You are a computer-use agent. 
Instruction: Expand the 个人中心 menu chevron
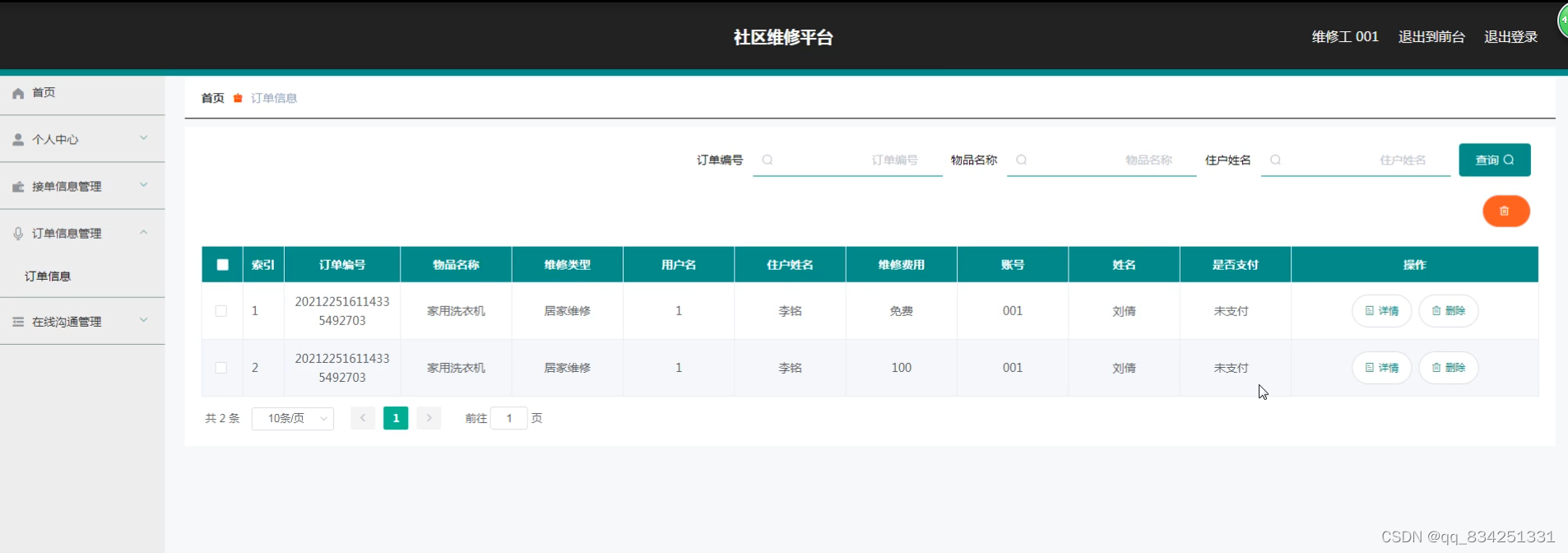pyautogui.click(x=144, y=138)
